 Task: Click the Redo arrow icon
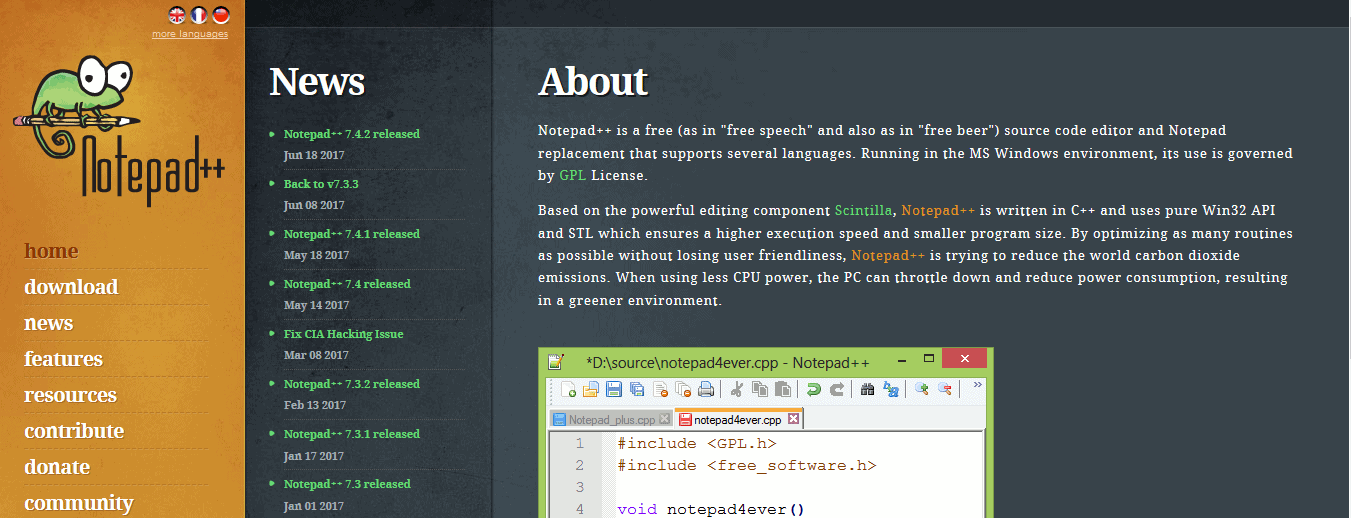tap(837, 389)
